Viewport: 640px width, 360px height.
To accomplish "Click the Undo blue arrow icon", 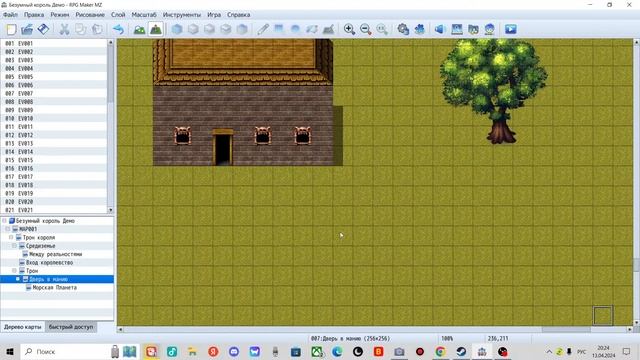I will coord(118,29).
